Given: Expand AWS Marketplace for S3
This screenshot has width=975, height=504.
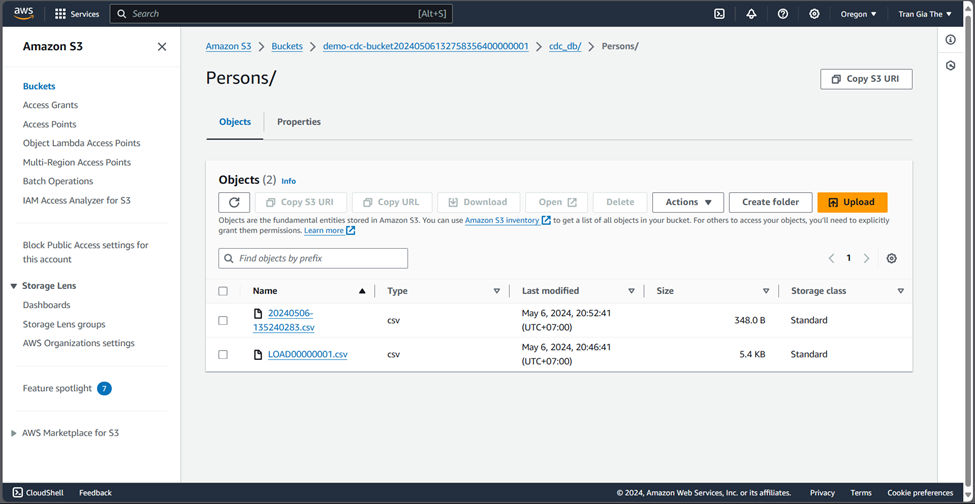Looking at the screenshot, I should [x=14, y=433].
